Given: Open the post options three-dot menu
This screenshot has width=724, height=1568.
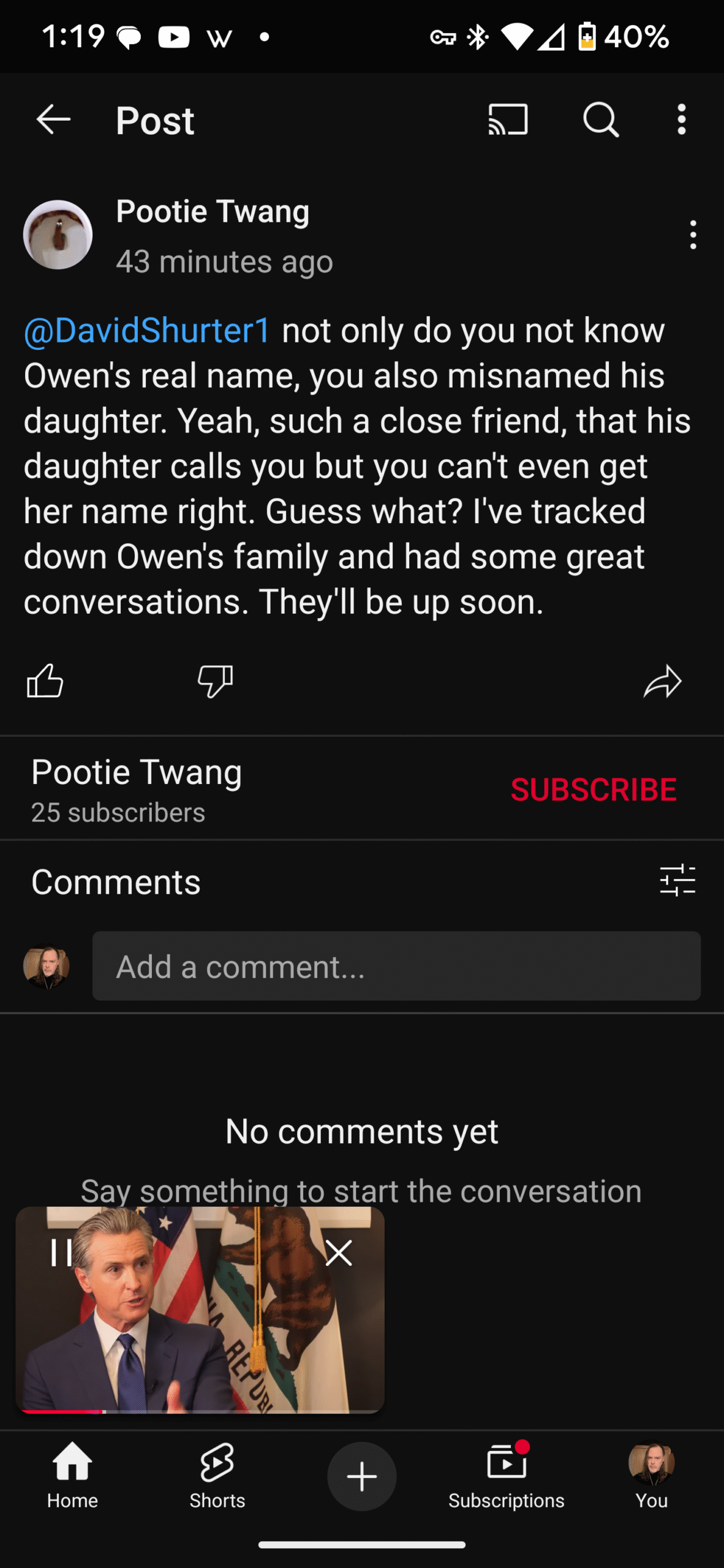Looking at the screenshot, I should pos(693,235).
